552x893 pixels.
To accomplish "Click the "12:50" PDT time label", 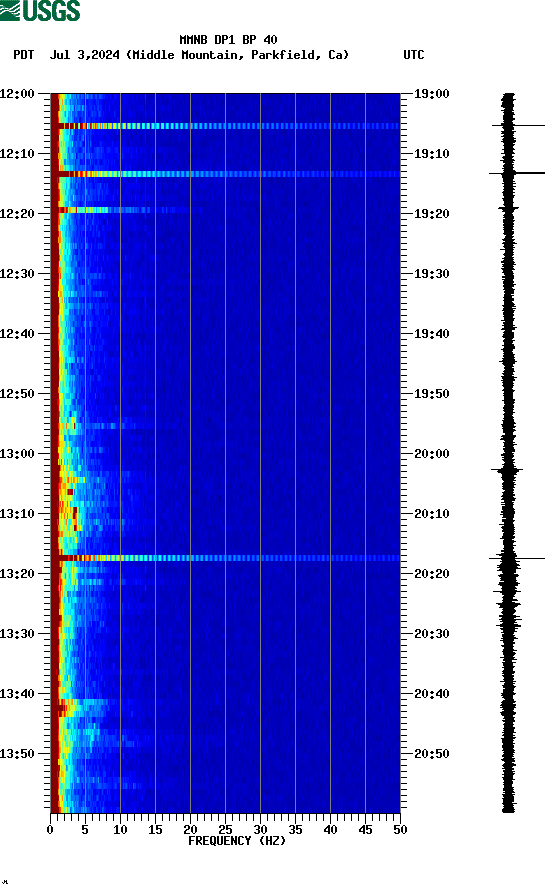I will click(x=17, y=394).
